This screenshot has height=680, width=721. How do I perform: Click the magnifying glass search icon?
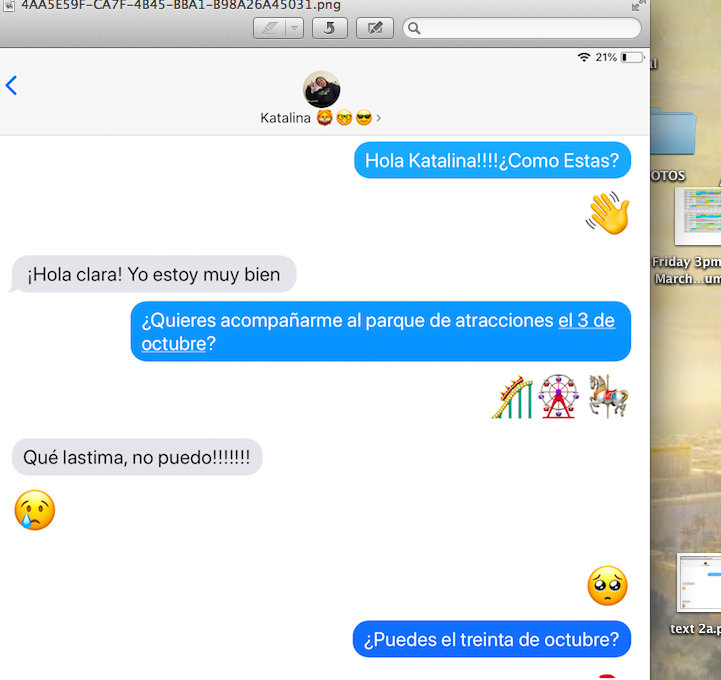(x=414, y=29)
